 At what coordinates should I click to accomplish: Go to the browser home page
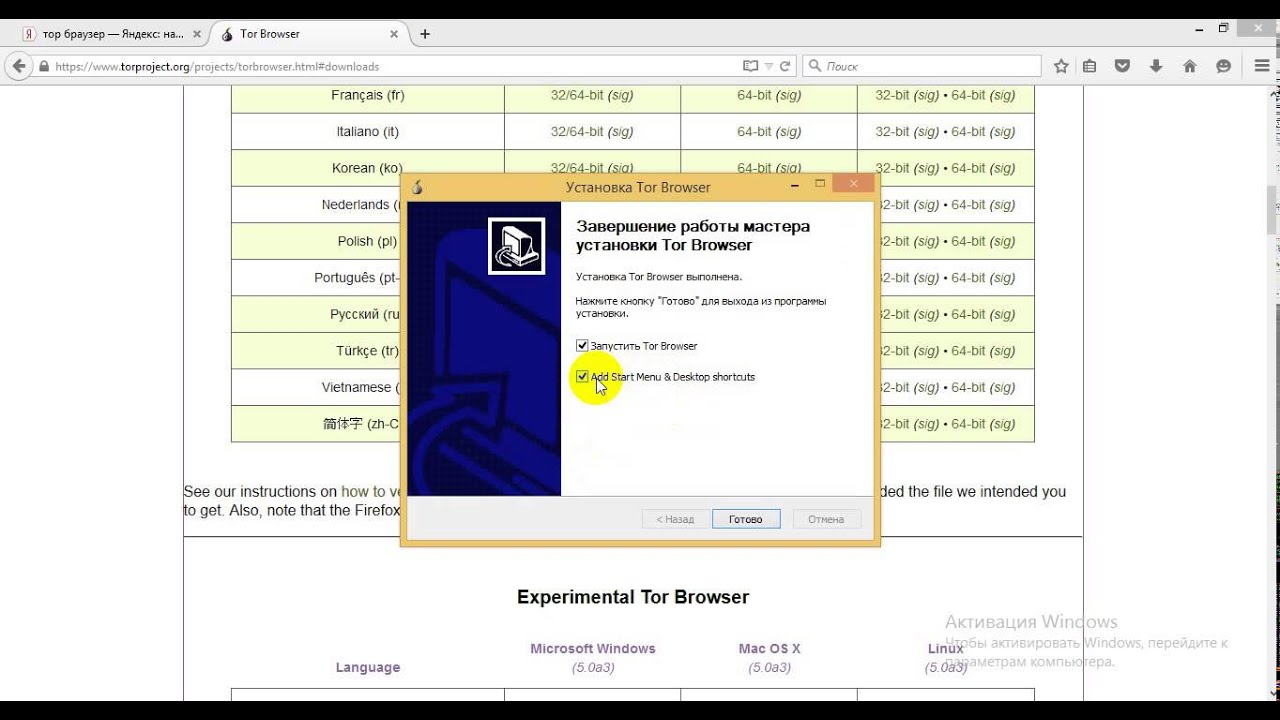click(x=1189, y=66)
